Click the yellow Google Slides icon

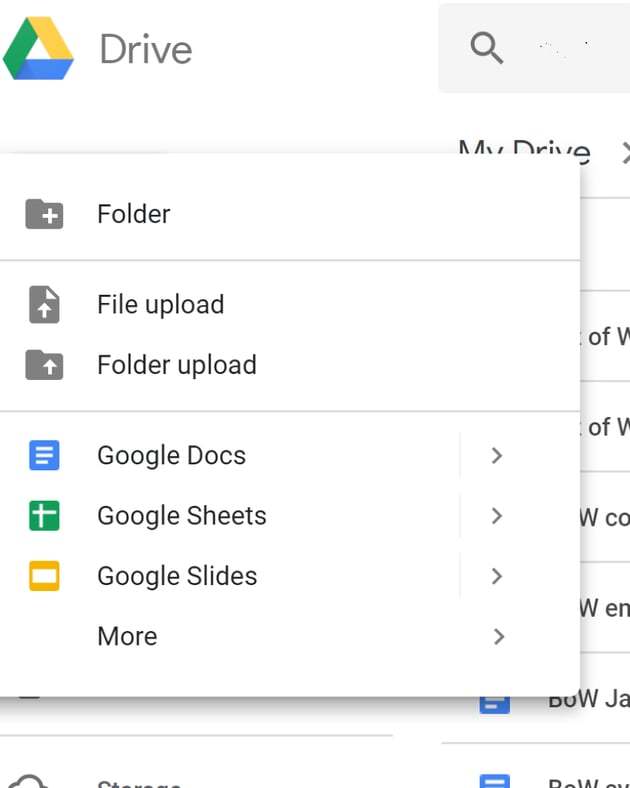tap(44, 576)
